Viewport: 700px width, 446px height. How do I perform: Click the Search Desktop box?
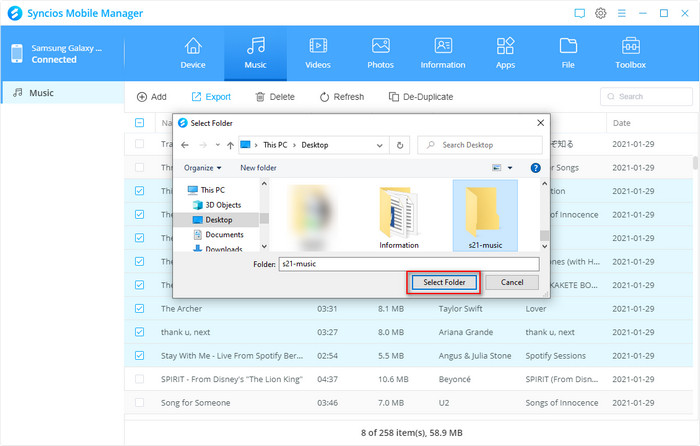click(480, 145)
